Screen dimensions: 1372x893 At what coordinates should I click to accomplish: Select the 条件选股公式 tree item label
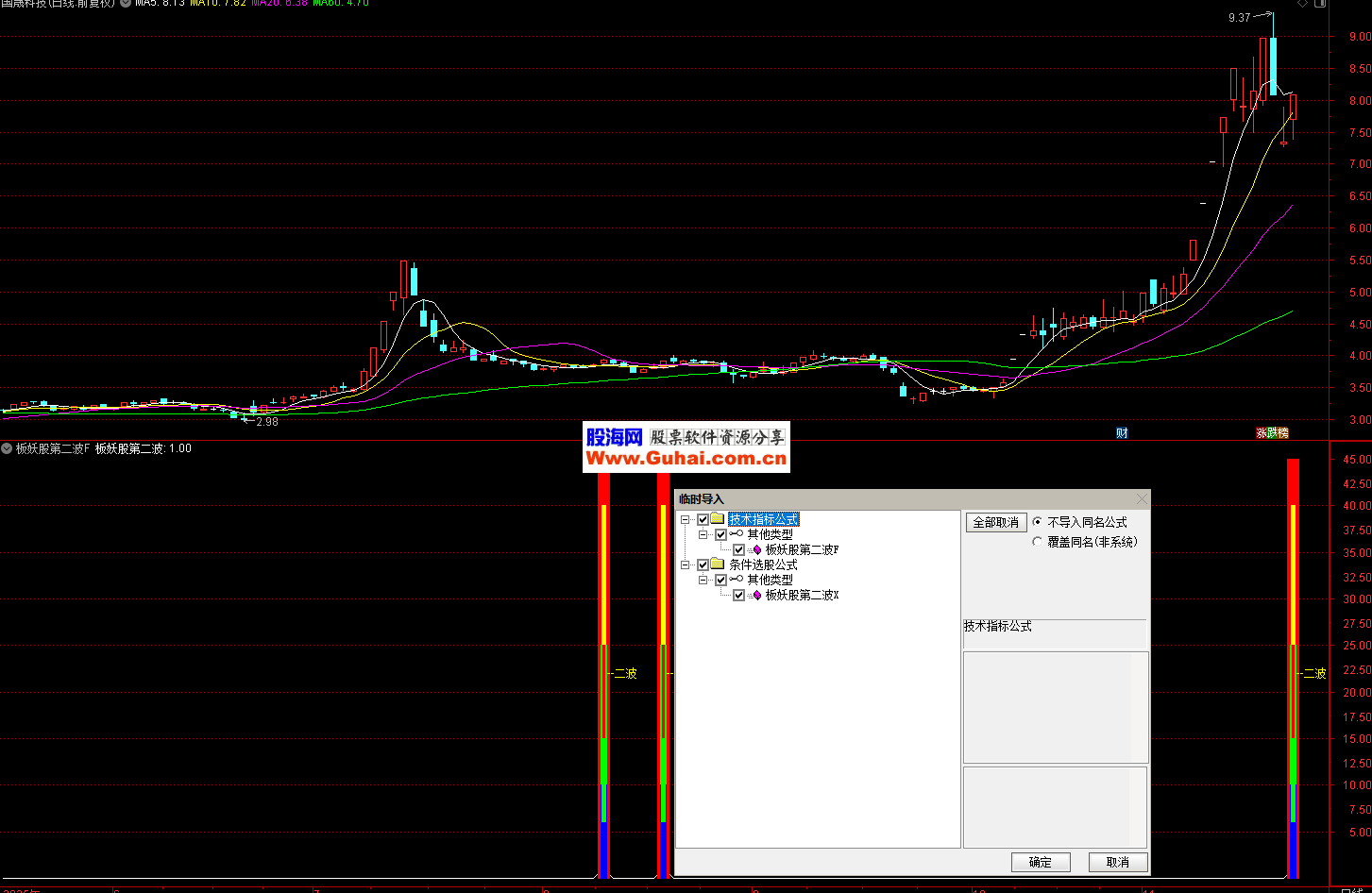point(763,565)
